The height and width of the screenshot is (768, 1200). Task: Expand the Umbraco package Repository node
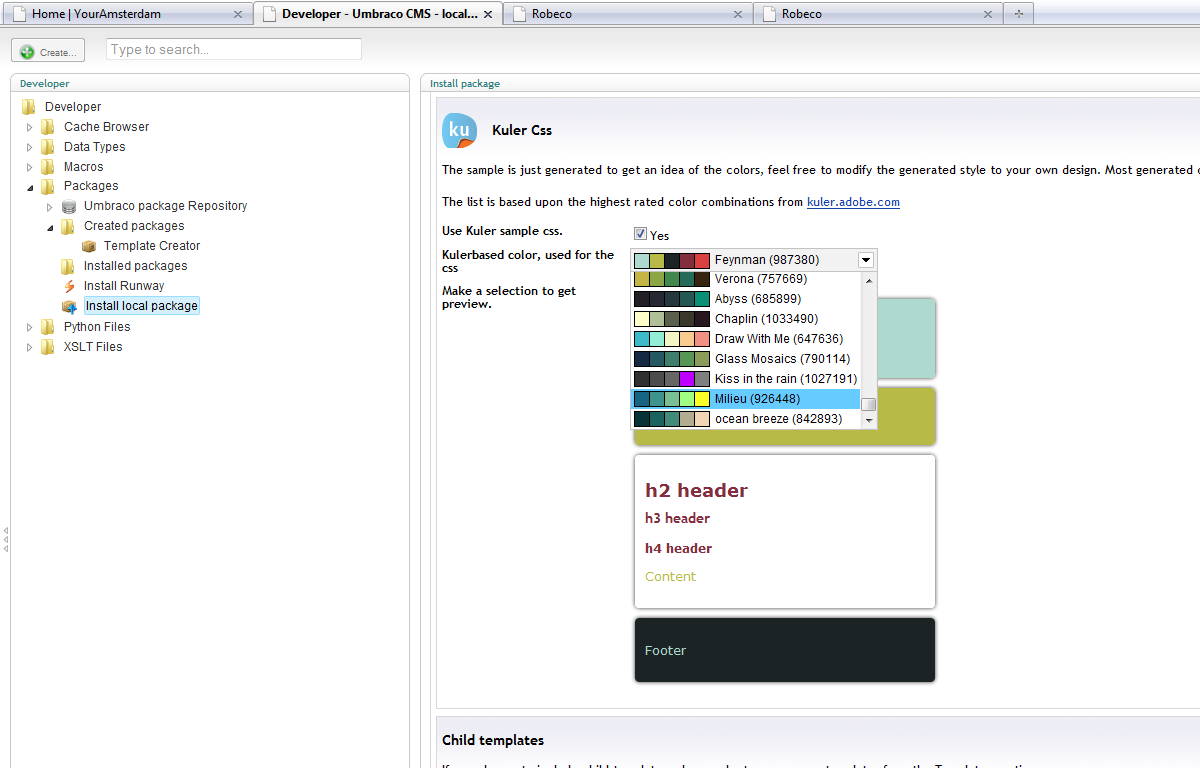(x=50, y=207)
